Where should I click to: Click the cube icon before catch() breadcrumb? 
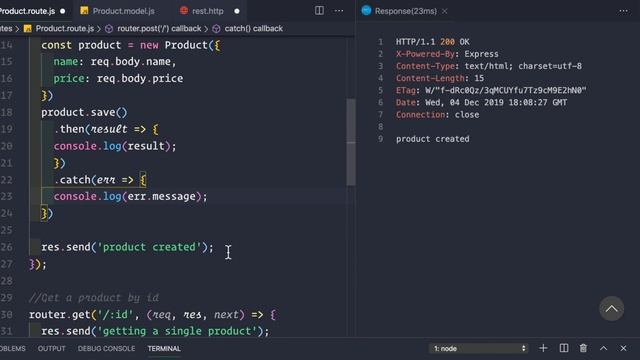click(x=216, y=29)
